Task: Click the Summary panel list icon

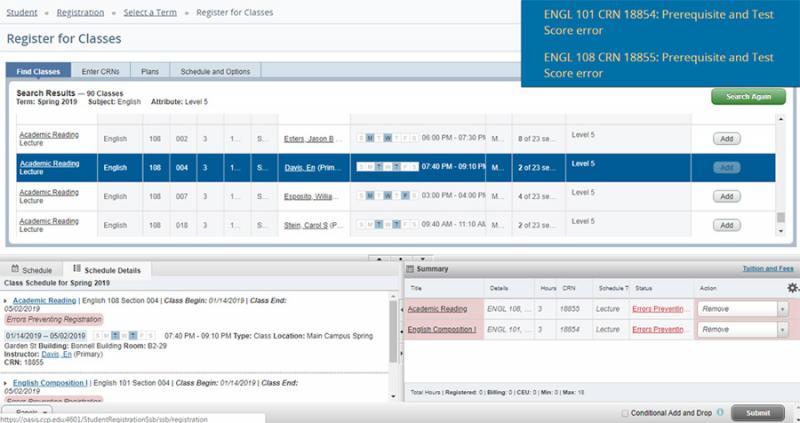Action: (x=410, y=269)
